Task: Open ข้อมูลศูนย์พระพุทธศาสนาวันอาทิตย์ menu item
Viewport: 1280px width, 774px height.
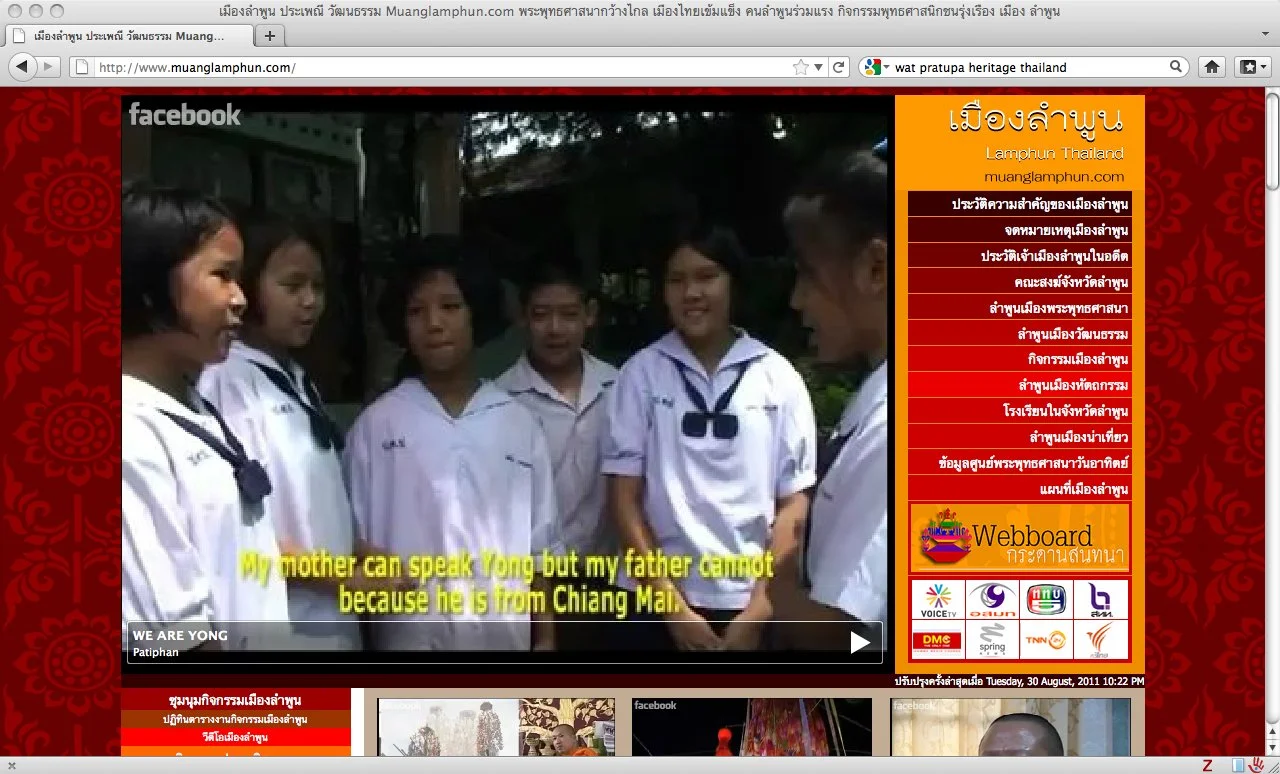Action: click(x=1020, y=463)
